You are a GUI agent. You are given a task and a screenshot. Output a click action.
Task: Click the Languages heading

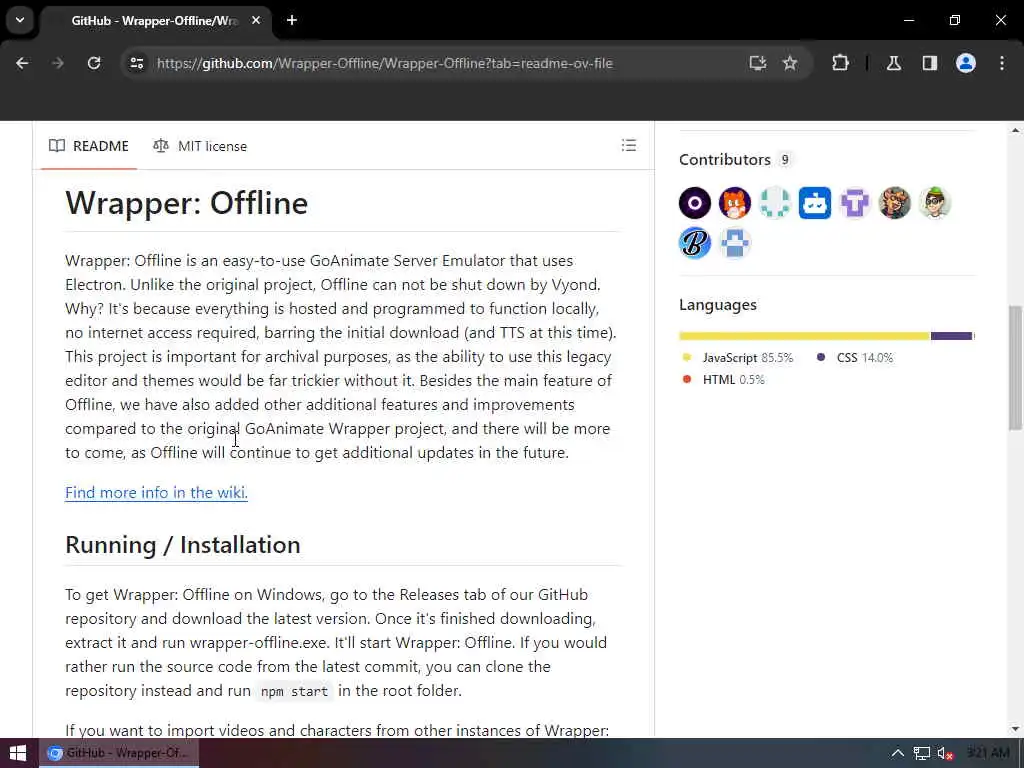(718, 305)
